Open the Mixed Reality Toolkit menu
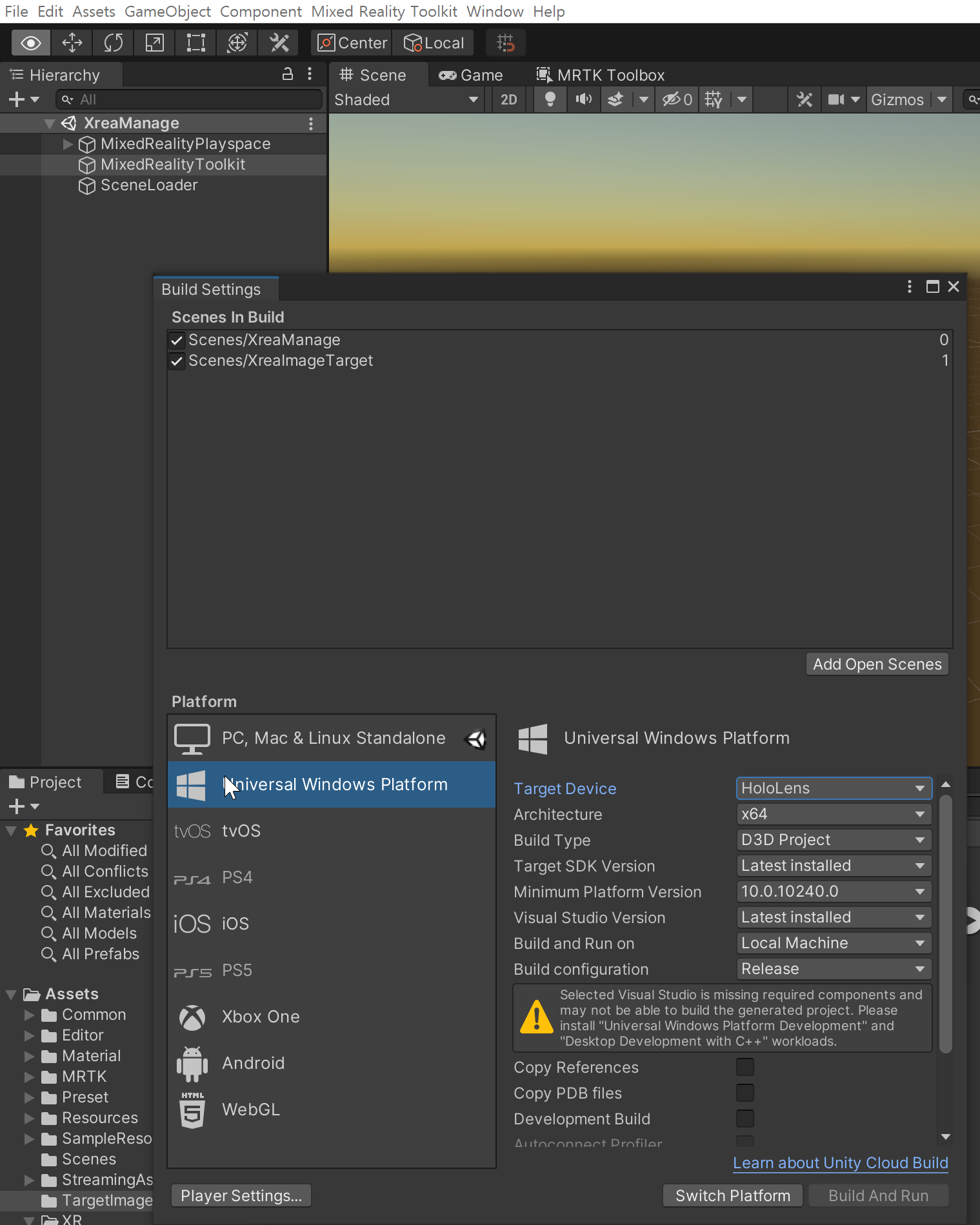Image resolution: width=980 pixels, height=1225 pixels. click(x=384, y=12)
